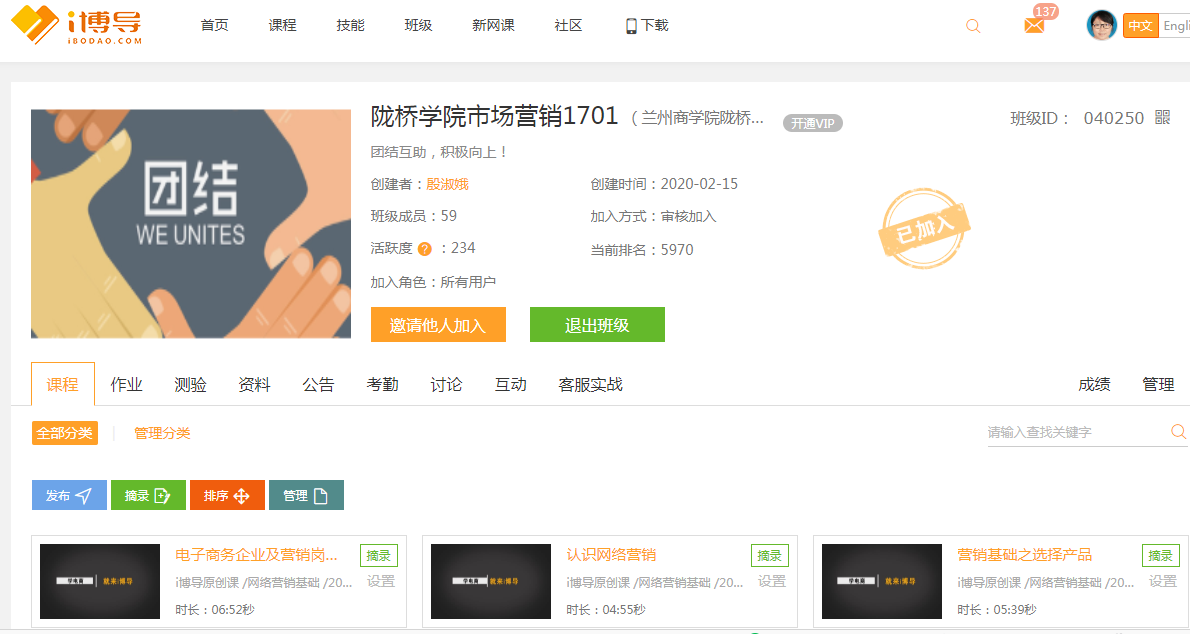1190x634 pixels.
Task: Open the 课程 menu in top navigation
Action: (x=282, y=26)
